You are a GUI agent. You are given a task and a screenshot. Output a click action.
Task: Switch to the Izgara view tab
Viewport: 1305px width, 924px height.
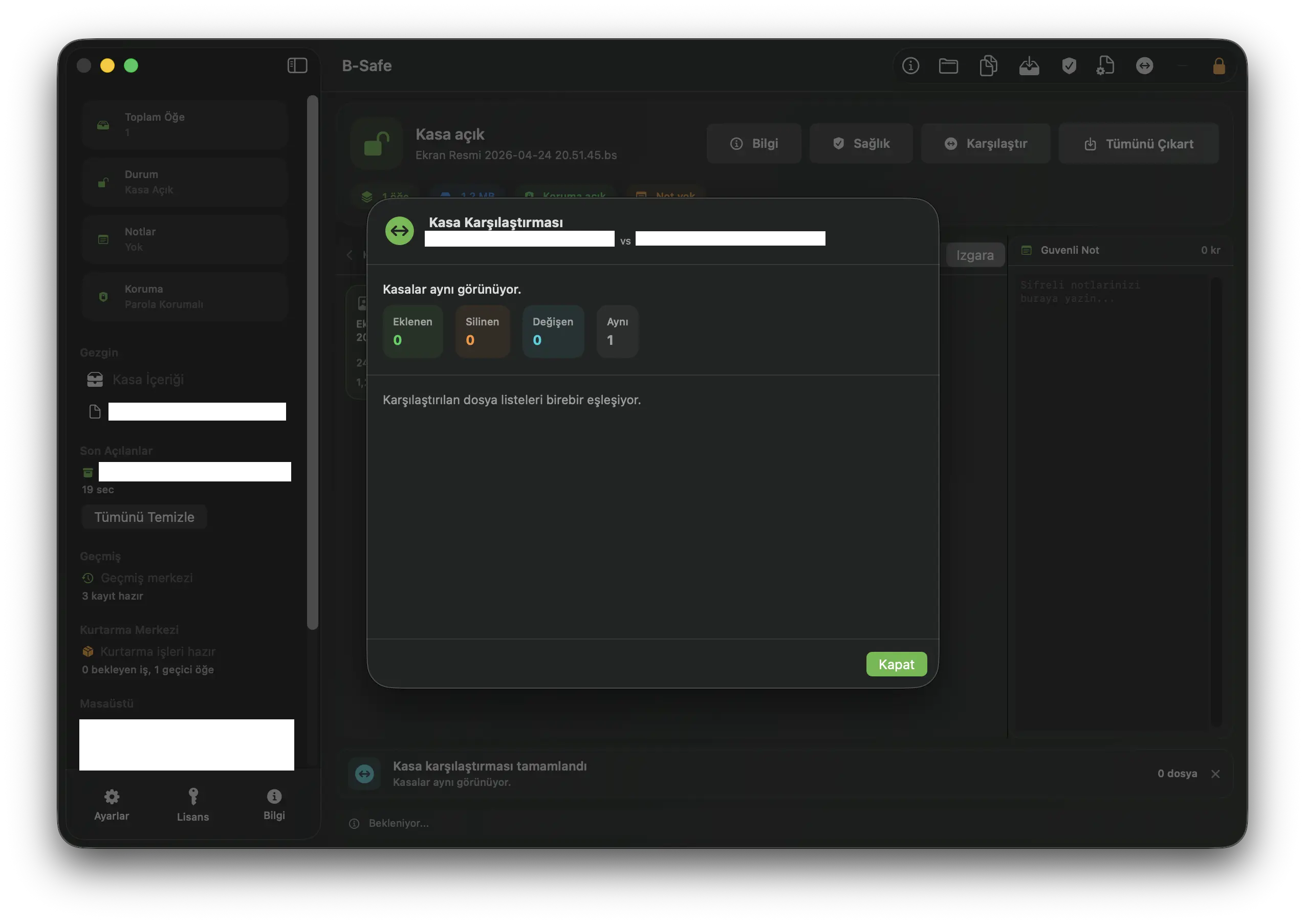(x=975, y=255)
